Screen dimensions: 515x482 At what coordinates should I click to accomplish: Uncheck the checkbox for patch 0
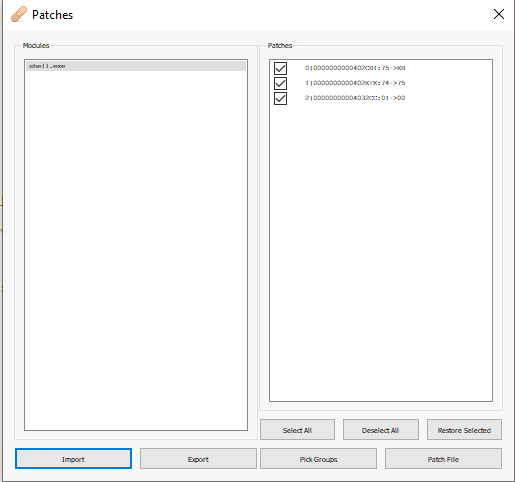(280, 68)
